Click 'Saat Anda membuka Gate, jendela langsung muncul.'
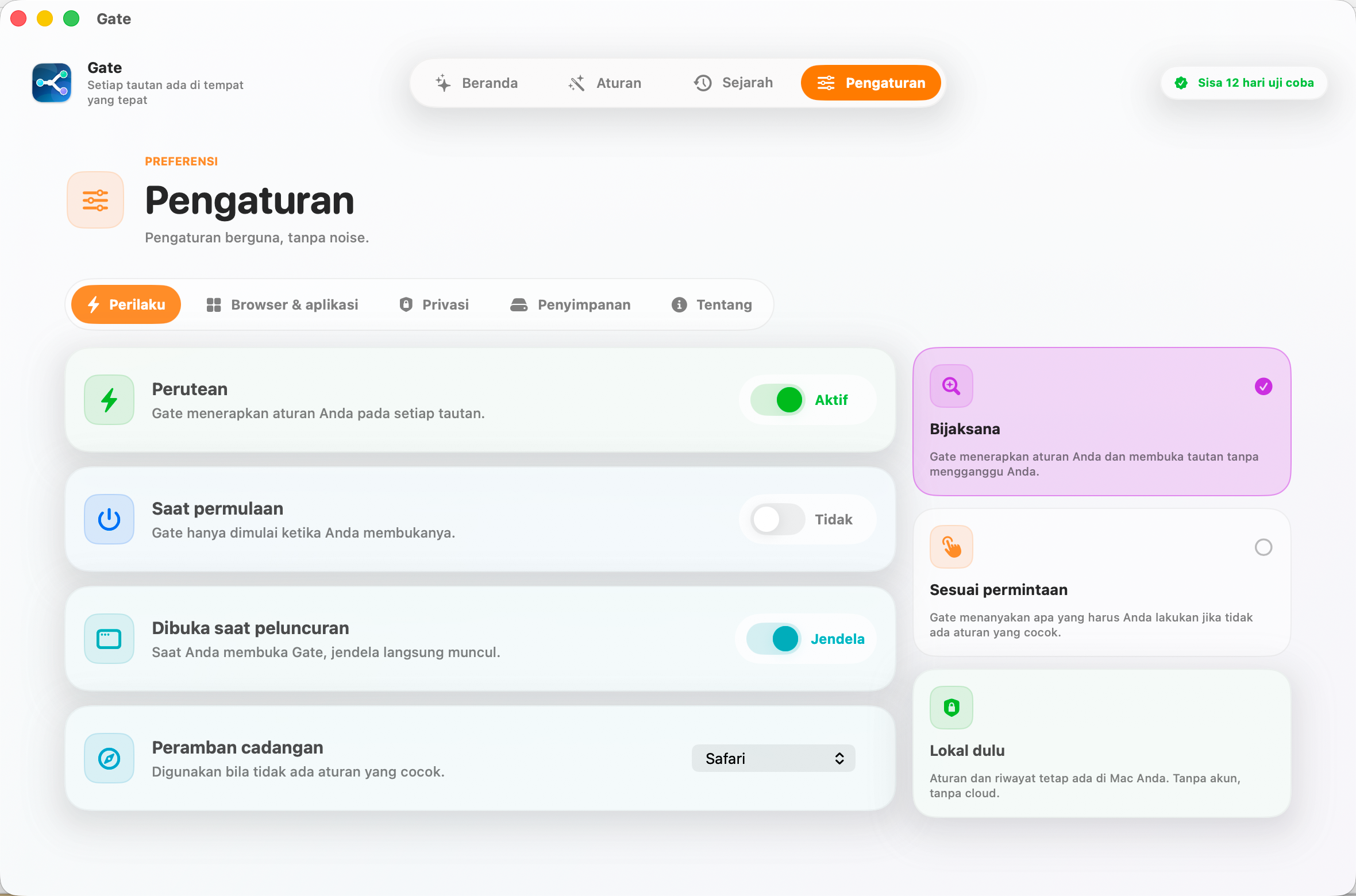This screenshot has height=896, width=1356. coord(326,652)
